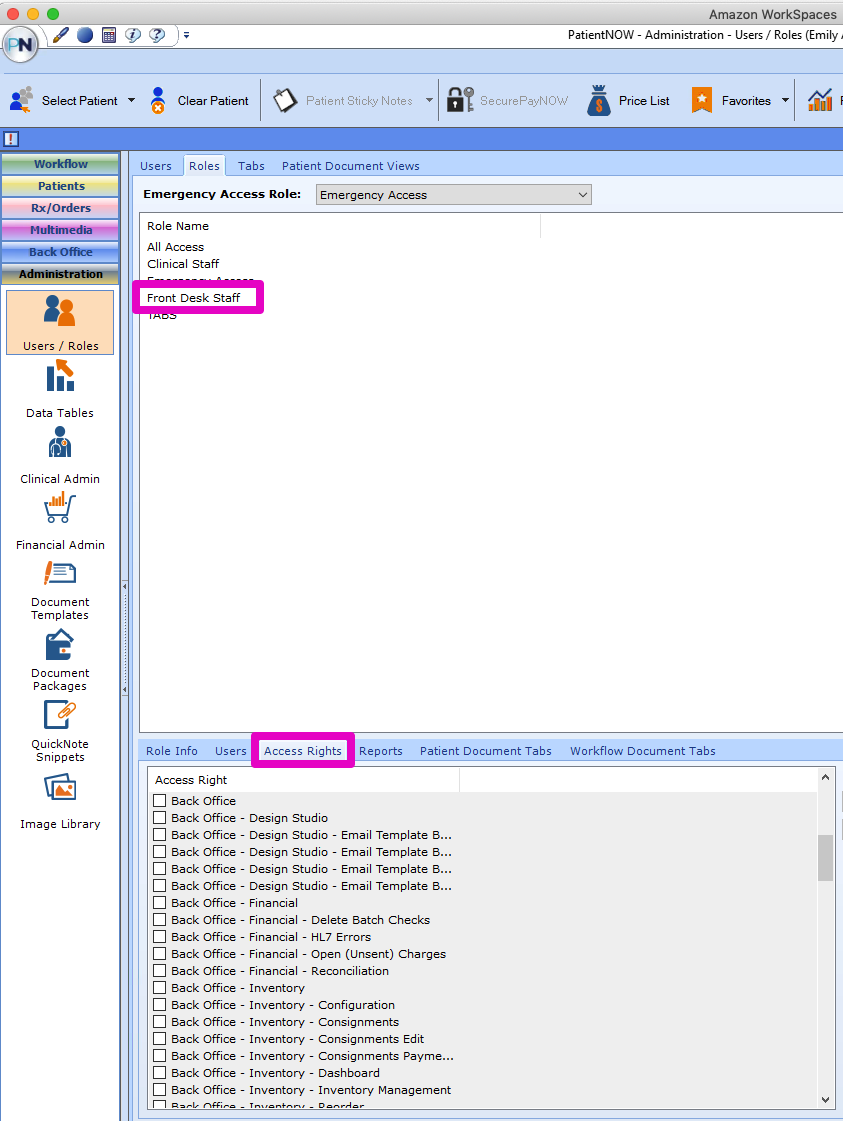Open the Emergency Access Role dropdown

coord(454,194)
